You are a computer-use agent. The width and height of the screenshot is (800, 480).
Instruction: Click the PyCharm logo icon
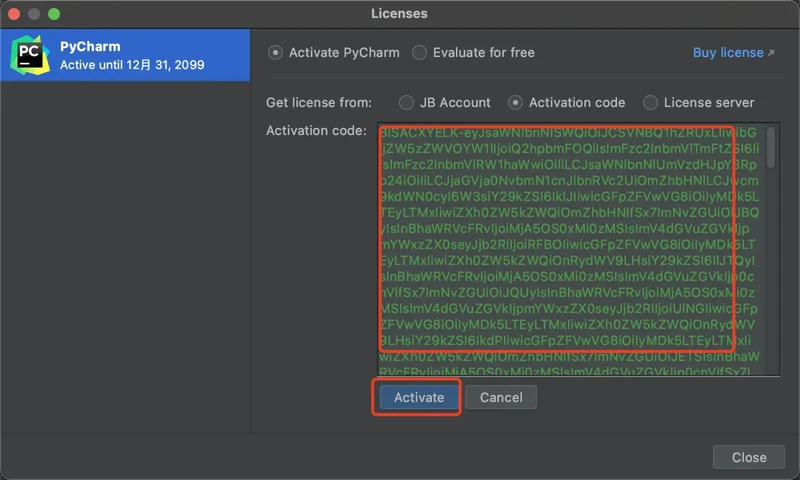tap(30, 55)
